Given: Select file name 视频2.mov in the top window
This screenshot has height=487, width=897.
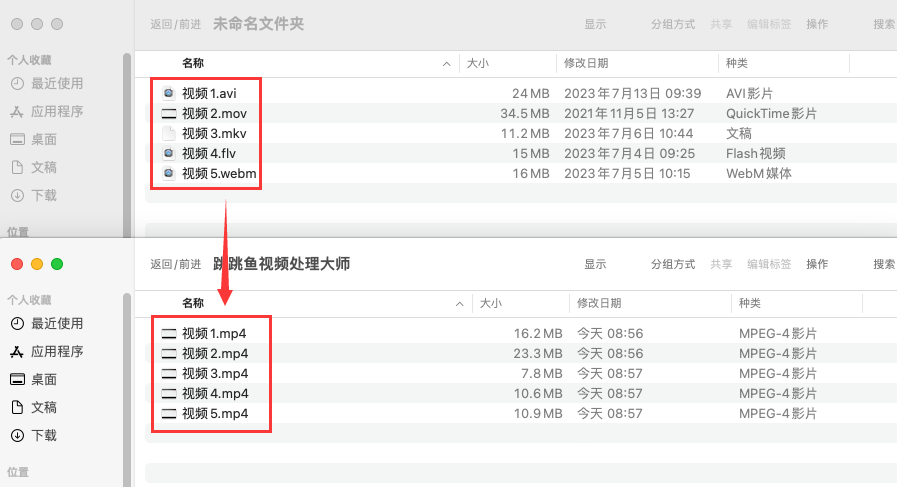Looking at the screenshot, I should pos(215,113).
